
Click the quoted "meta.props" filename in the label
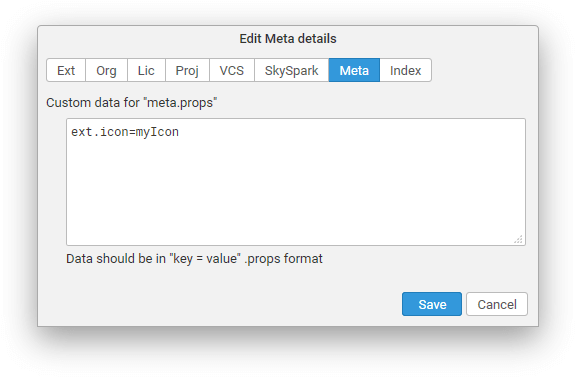(180, 103)
